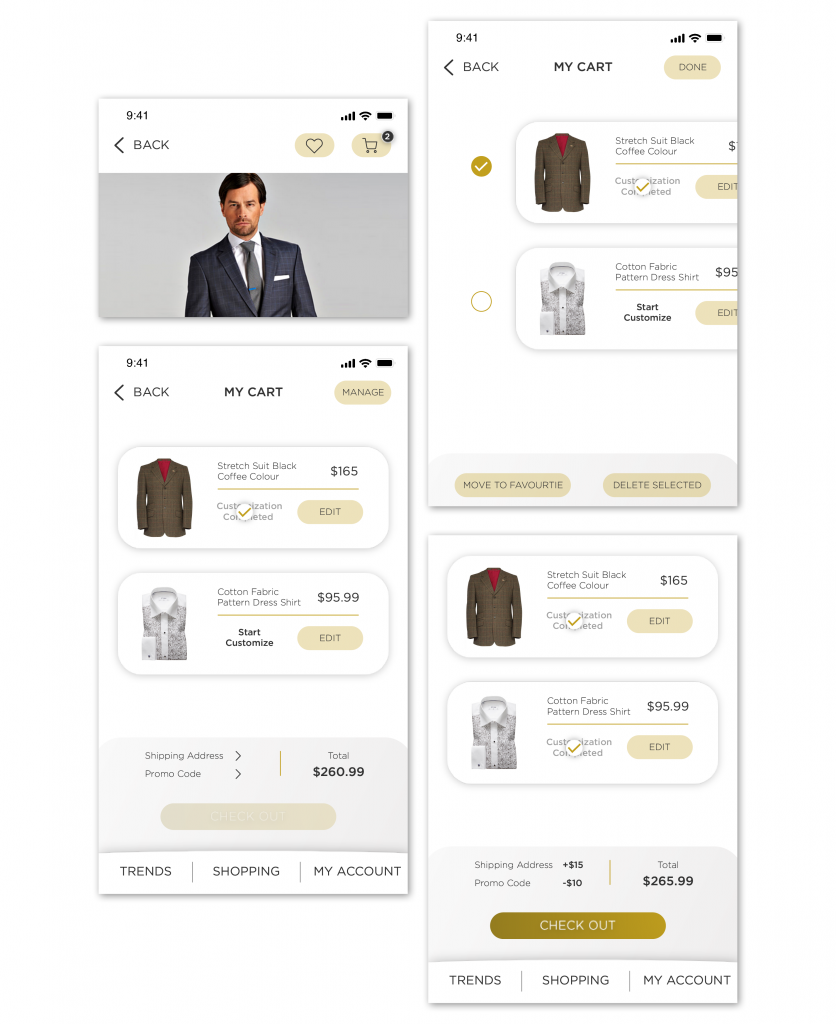Tap the back chevron above the model photo
Image resolution: width=836 pixels, height=1024 pixels.
(x=119, y=145)
